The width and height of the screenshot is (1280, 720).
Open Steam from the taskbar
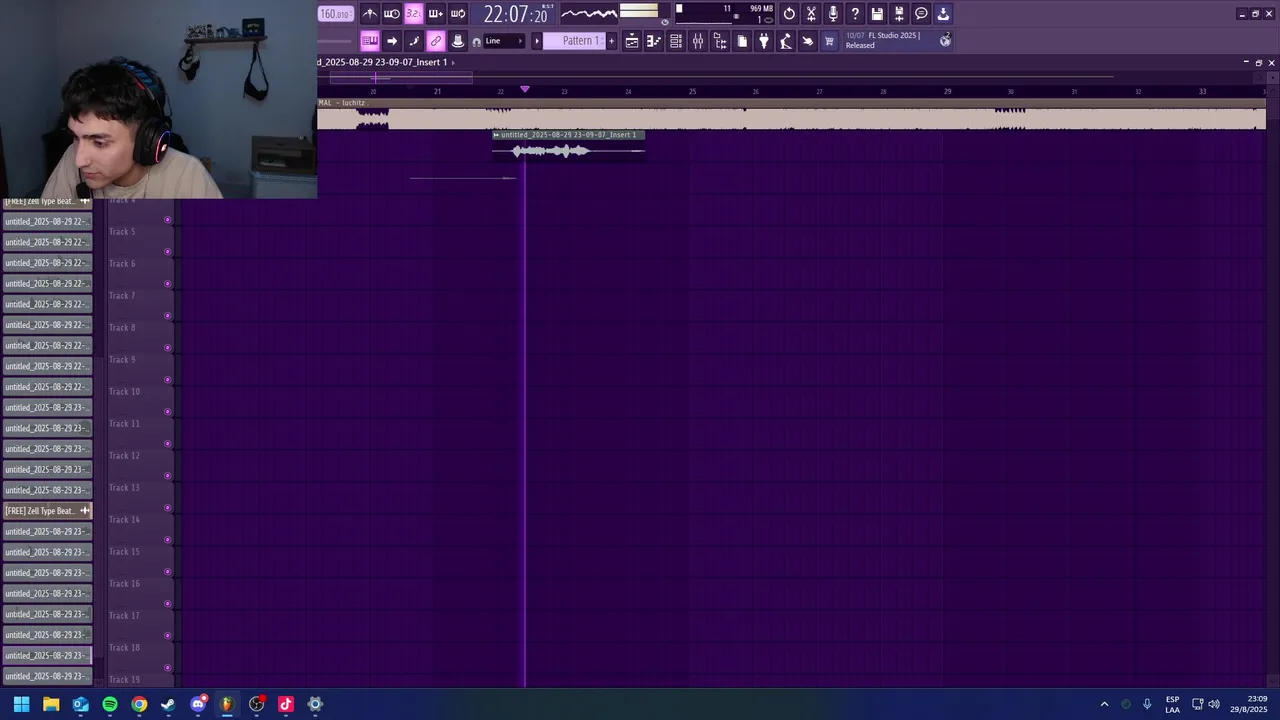coord(168,704)
